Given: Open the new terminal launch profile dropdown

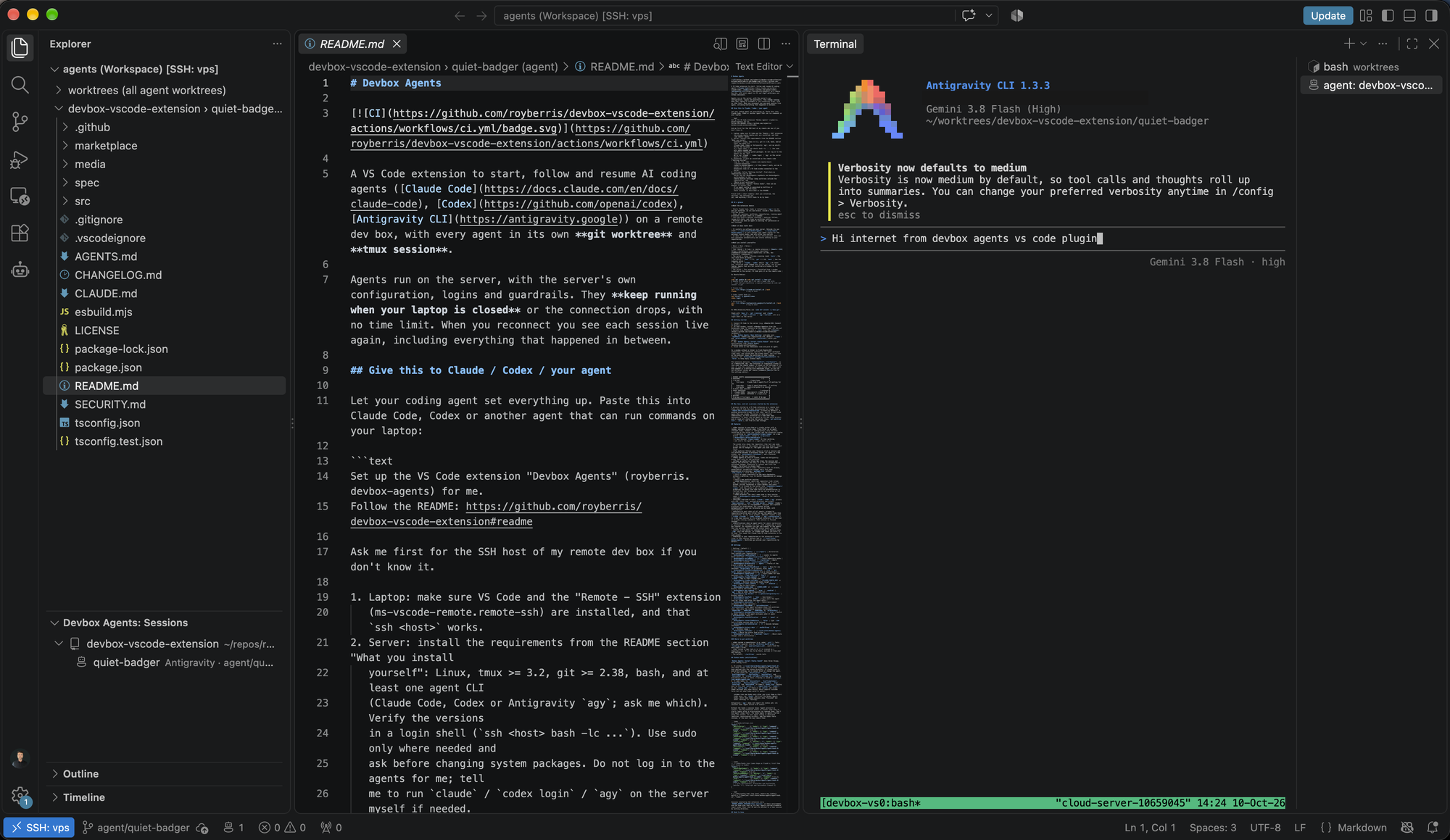Looking at the screenshot, I should click(x=1364, y=44).
